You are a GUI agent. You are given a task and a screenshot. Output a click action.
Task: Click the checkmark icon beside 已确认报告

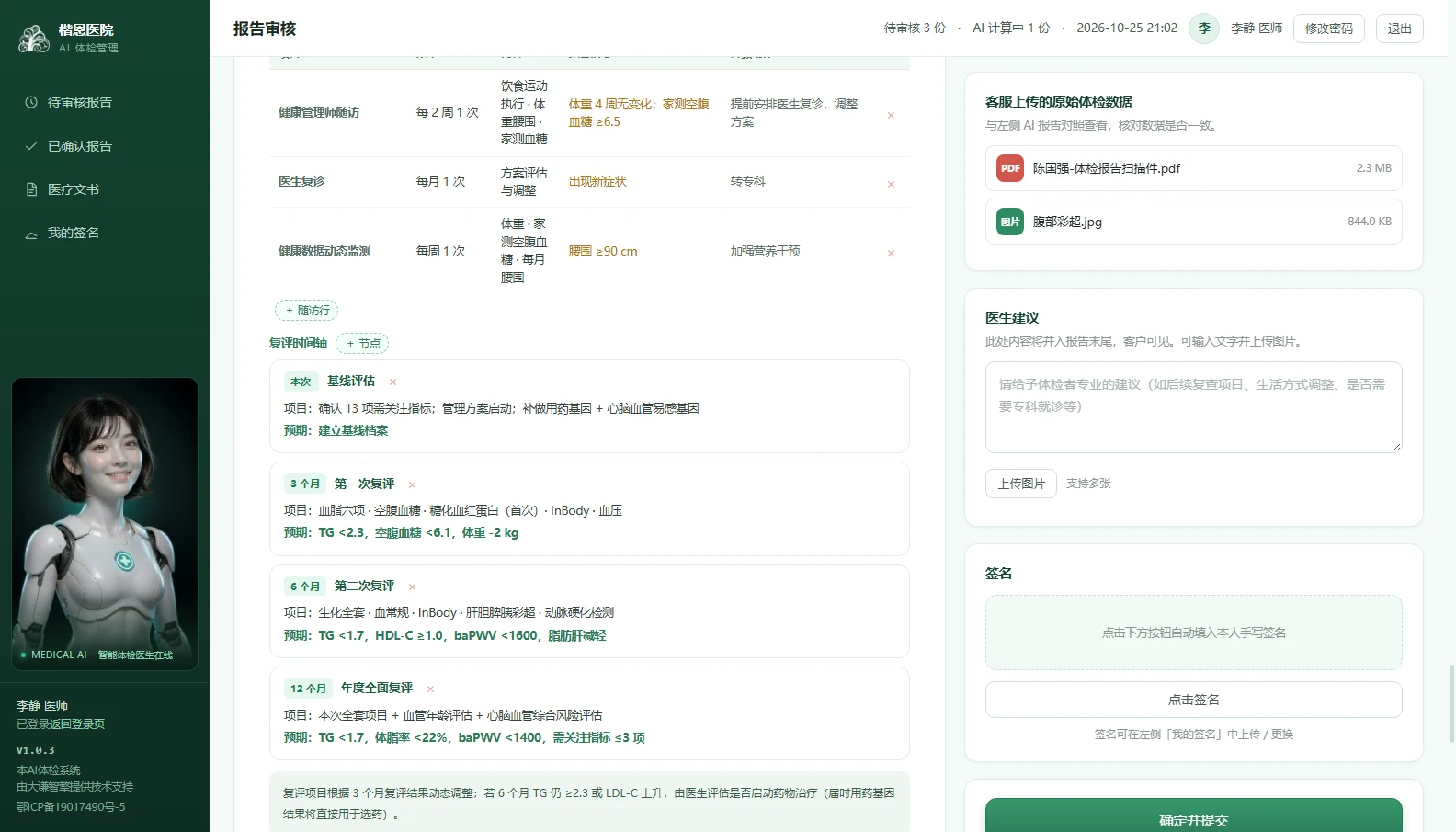click(31, 146)
